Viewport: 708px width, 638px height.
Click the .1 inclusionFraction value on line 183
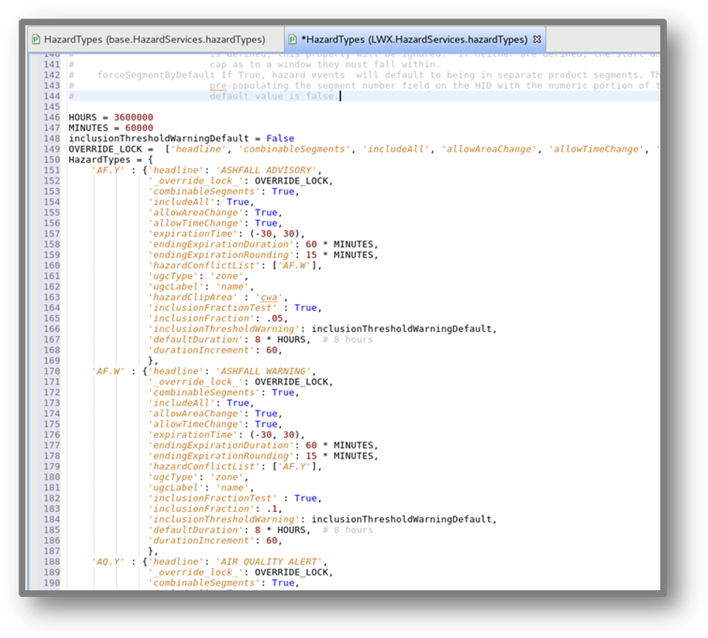coord(272,509)
